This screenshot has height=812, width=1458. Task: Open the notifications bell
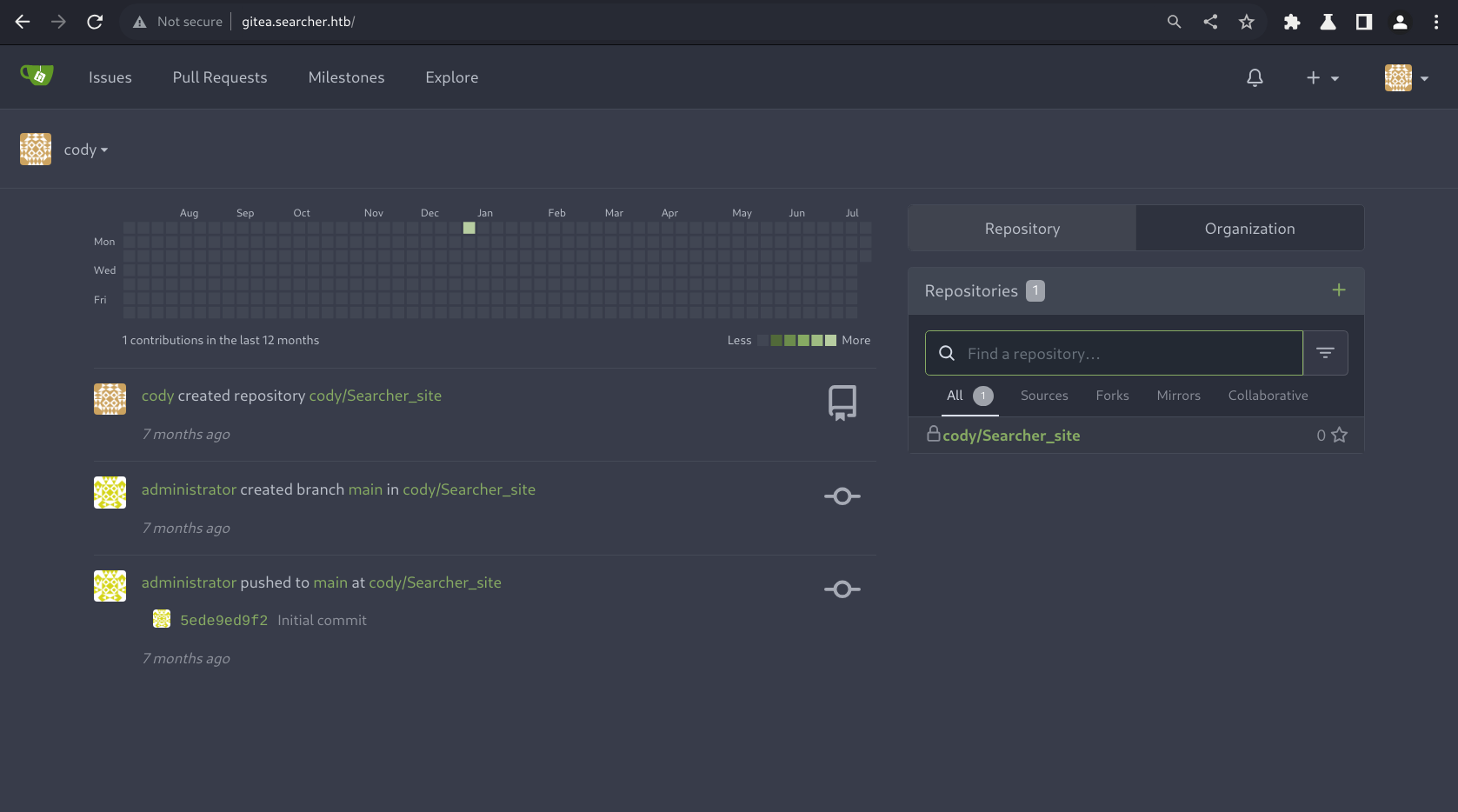[x=1255, y=77]
